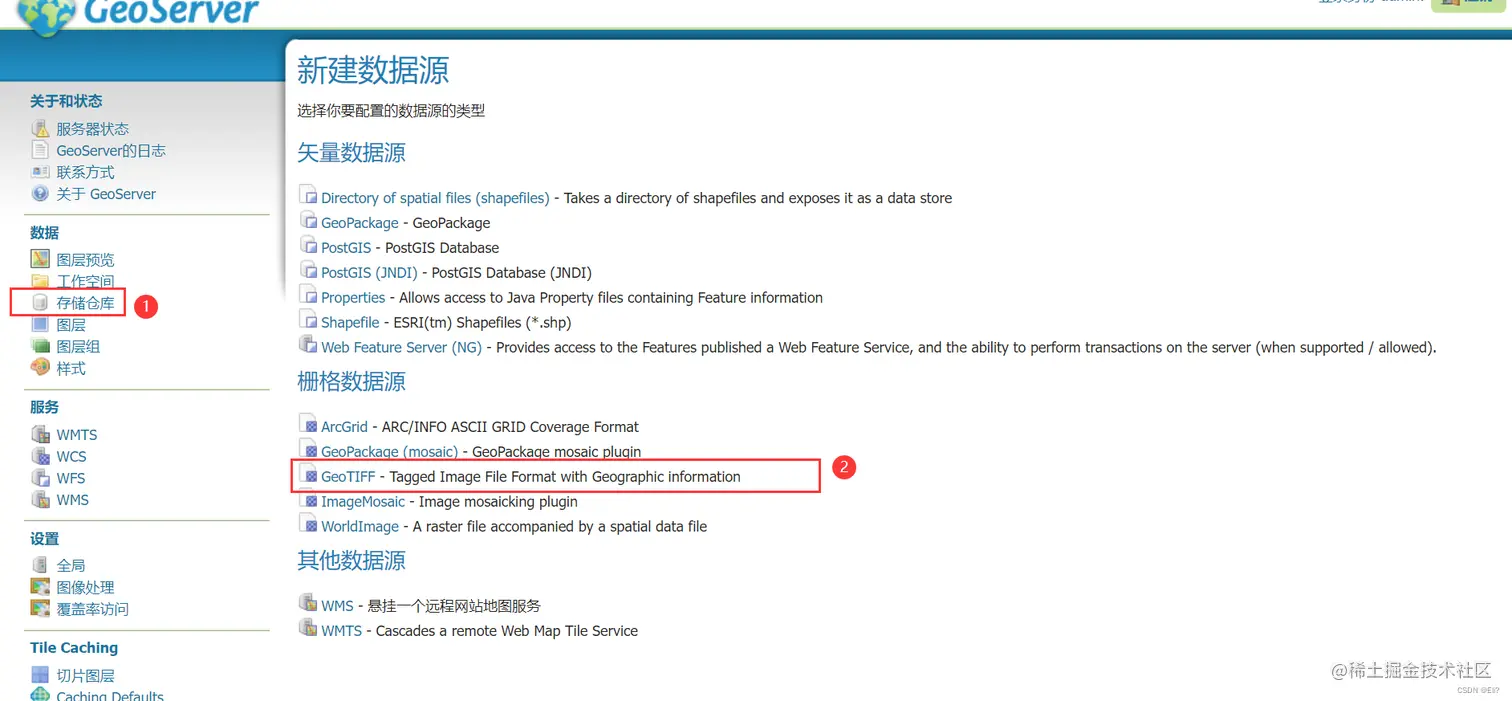Click the contact information card icon
Screen dimensions: 1512x701
[x=40, y=172]
